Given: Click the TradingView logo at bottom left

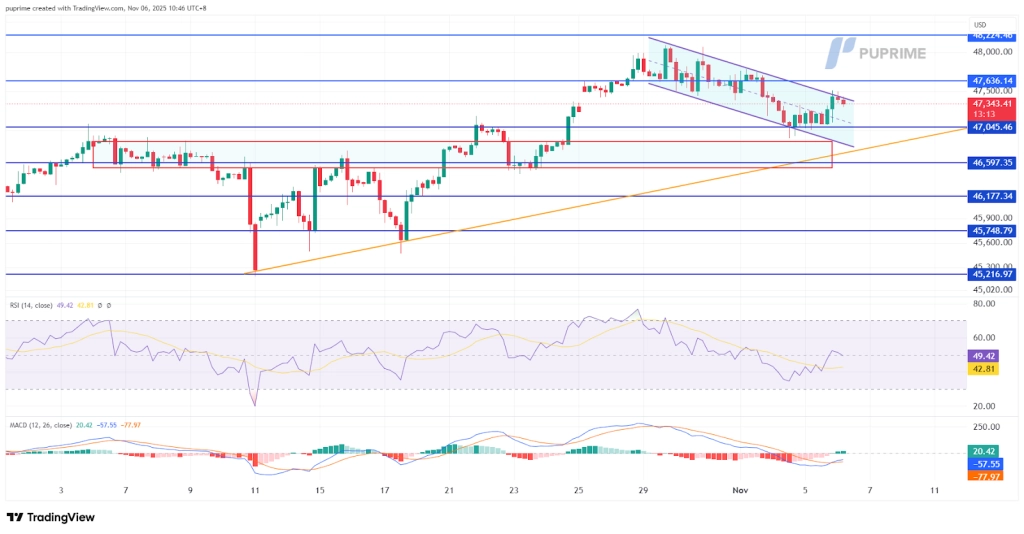Looking at the screenshot, I should tap(50, 517).
